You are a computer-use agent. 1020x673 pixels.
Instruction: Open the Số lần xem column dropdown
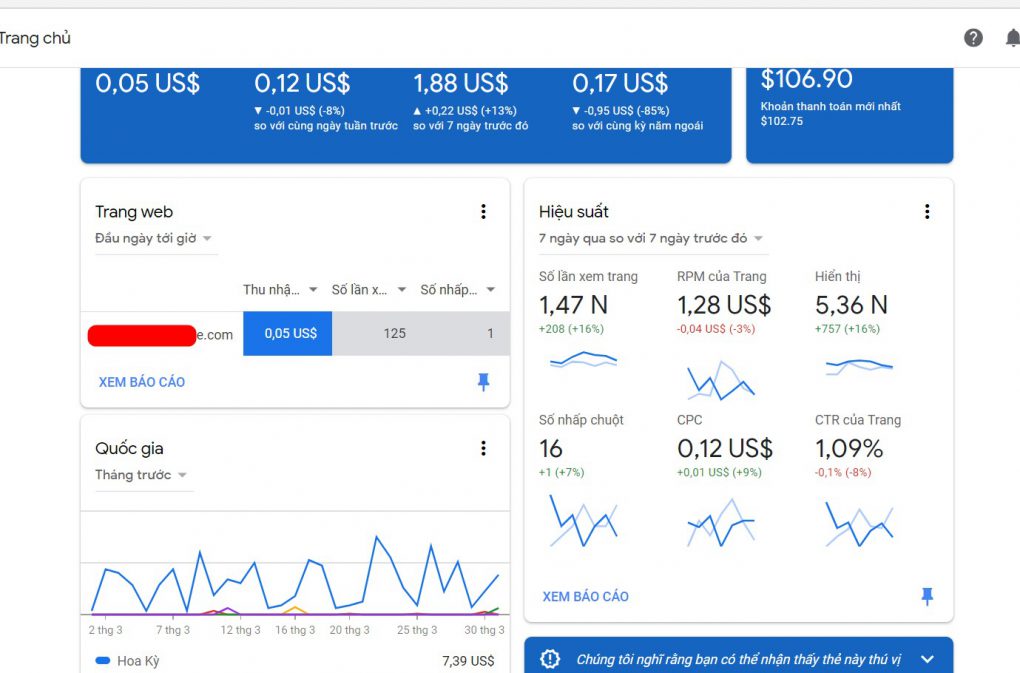(369, 290)
